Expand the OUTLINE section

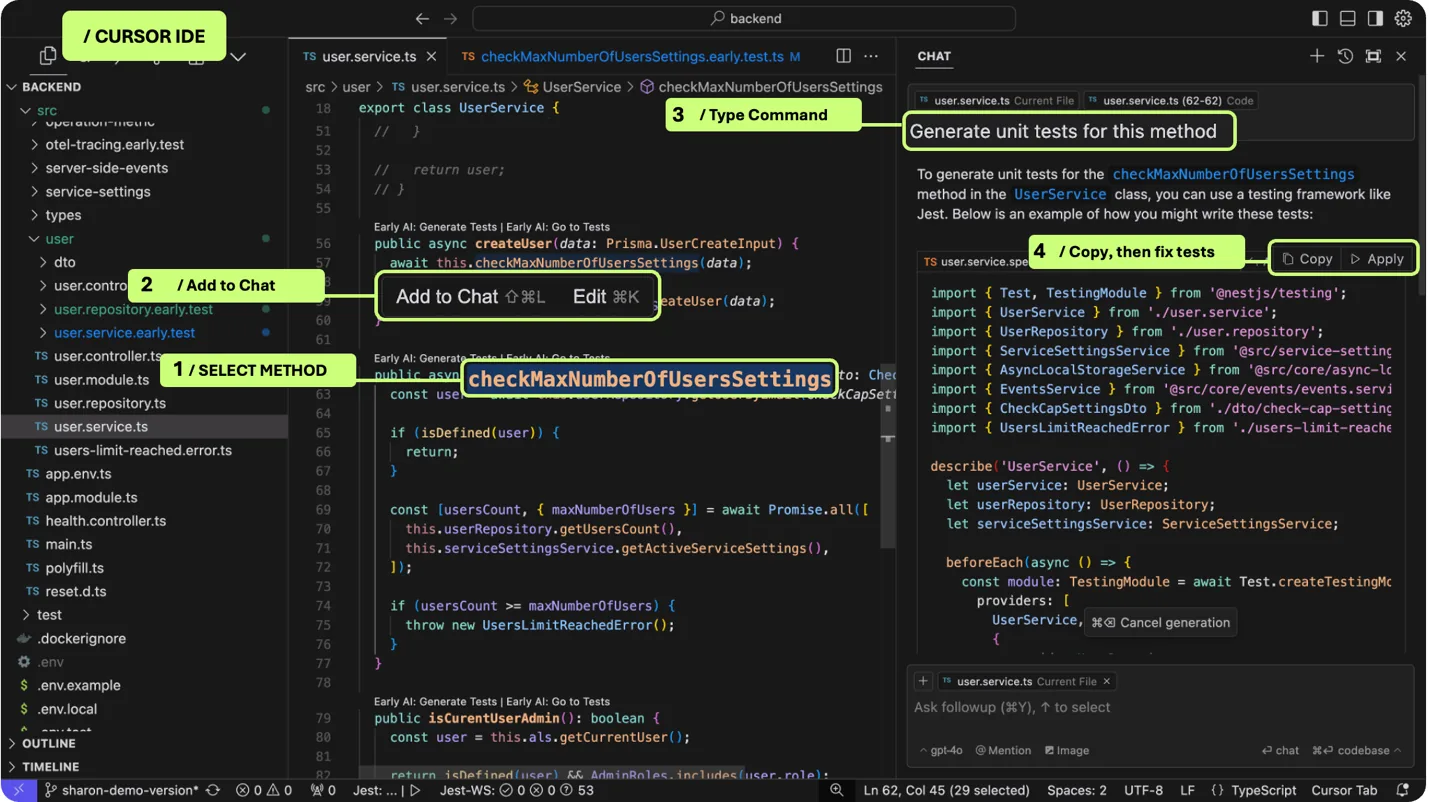point(49,743)
